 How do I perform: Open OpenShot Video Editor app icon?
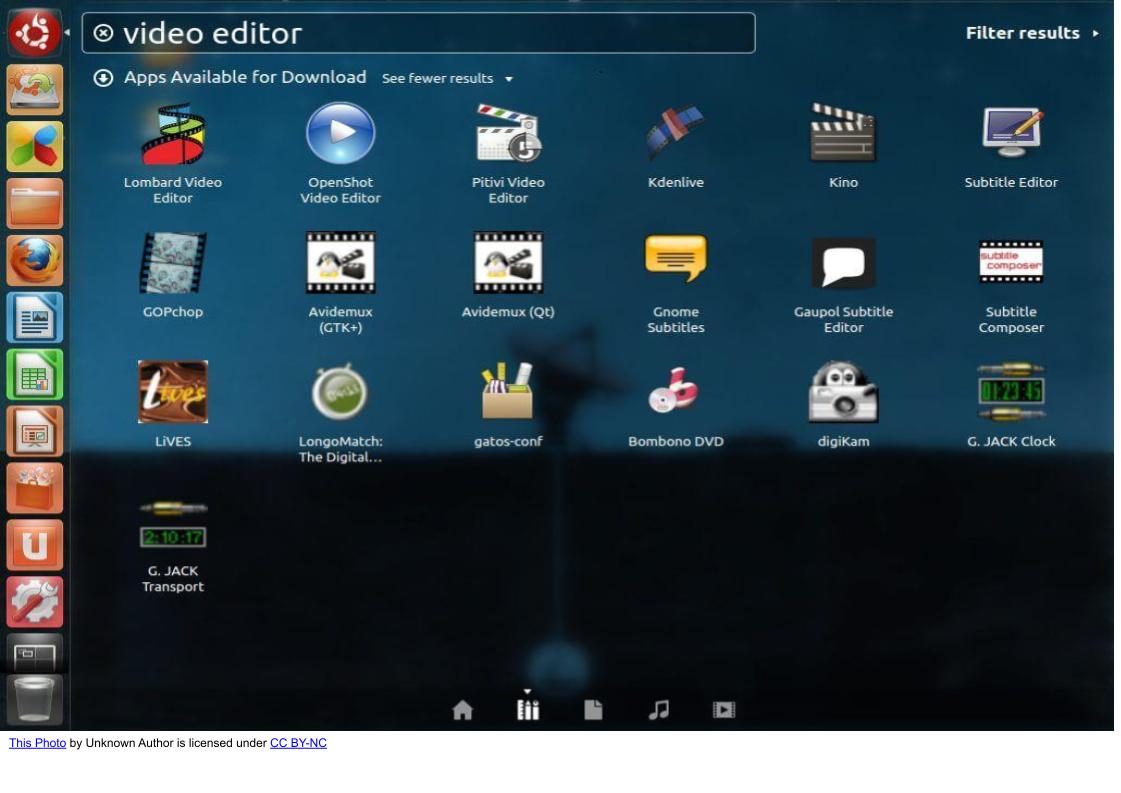pos(340,133)
